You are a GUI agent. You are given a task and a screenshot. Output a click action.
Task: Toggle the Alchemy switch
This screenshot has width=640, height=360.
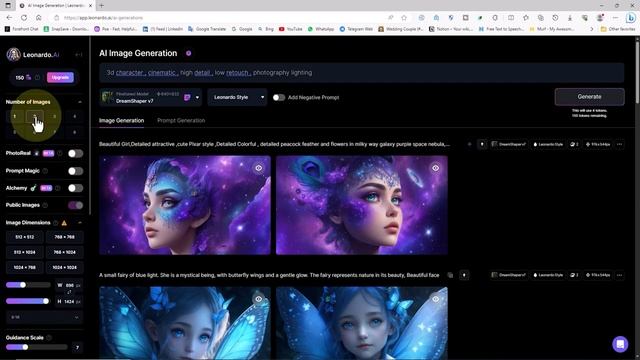click(76, 188)
